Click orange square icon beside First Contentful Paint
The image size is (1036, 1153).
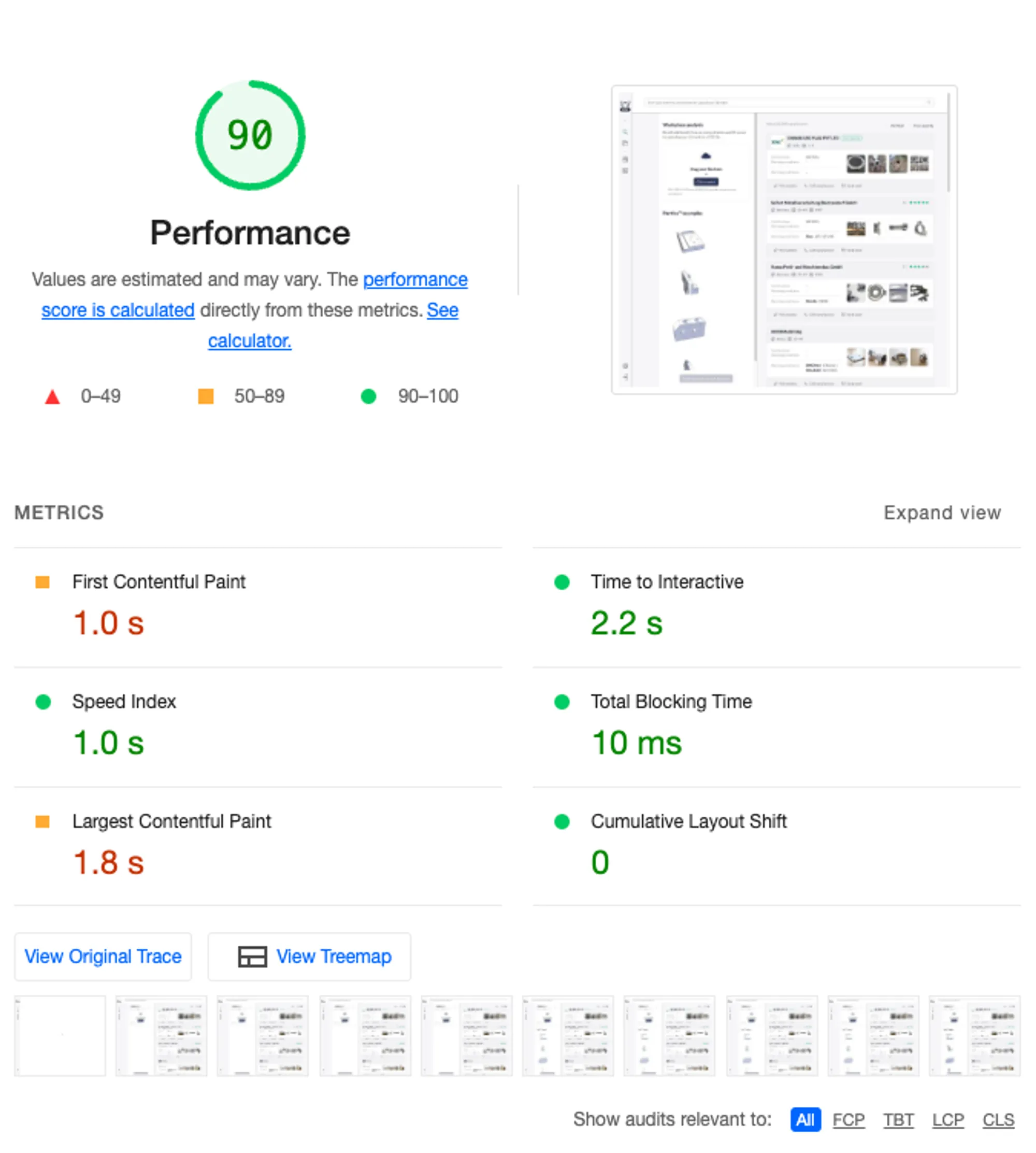coord(42,582)
